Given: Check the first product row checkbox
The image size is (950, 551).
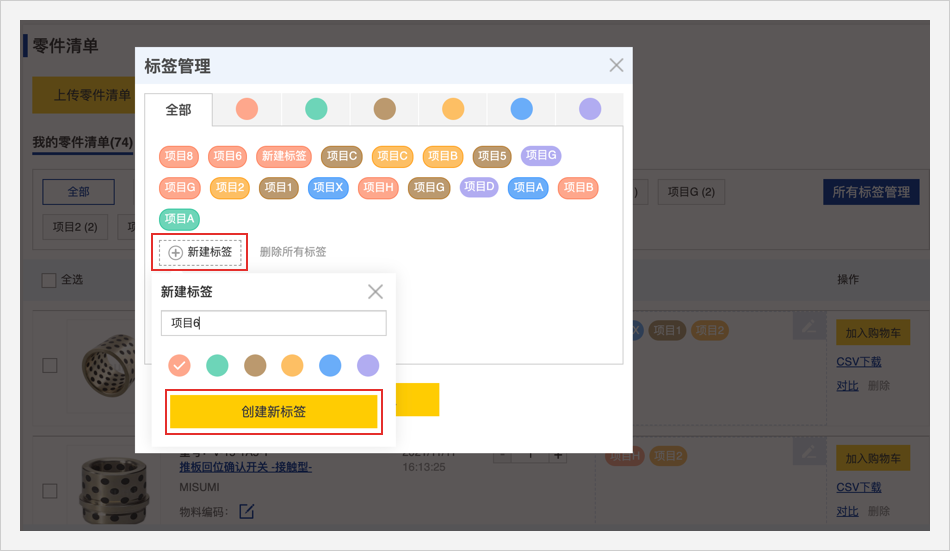Looking at the screenshot, I should [x=49, y=365].
